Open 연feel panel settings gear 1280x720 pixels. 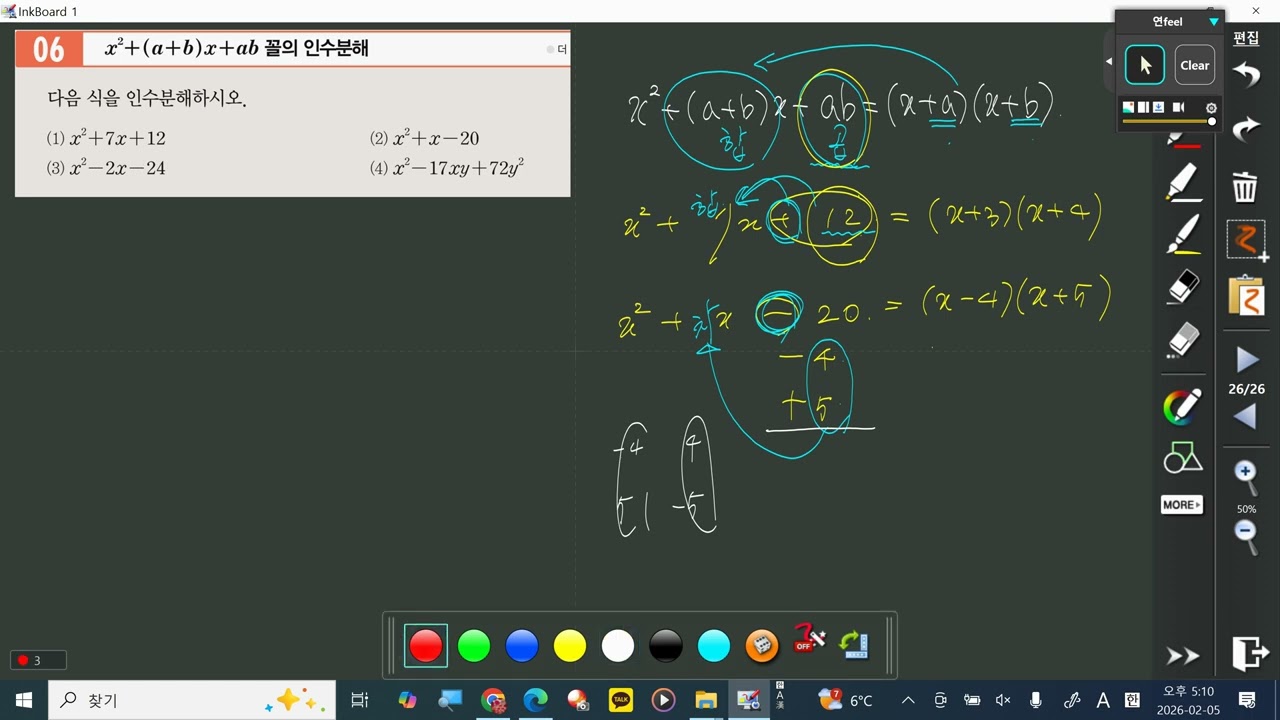click(1211, 108)
